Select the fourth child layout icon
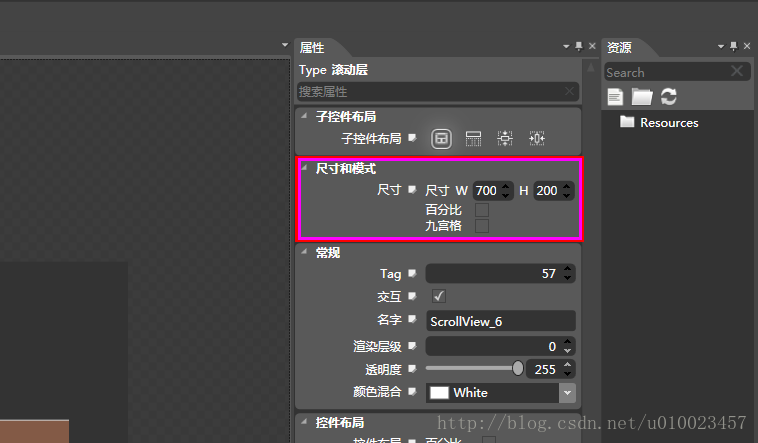 (x=537, y=139)
